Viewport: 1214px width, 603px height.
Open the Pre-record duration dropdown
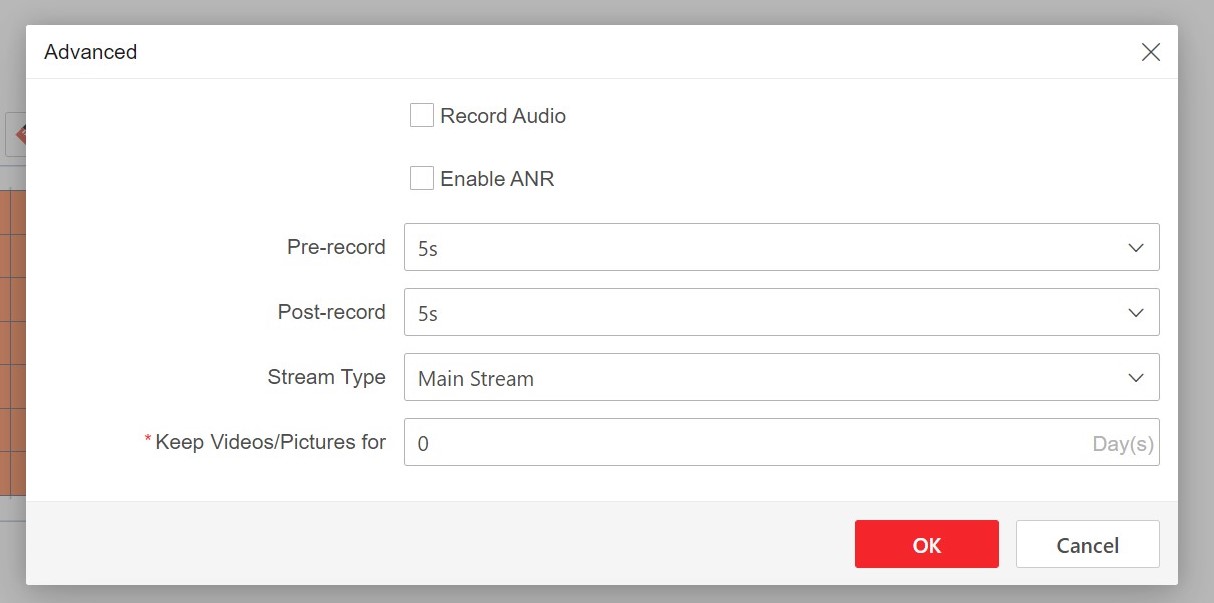pyautogui.click(x=780, y=247)
